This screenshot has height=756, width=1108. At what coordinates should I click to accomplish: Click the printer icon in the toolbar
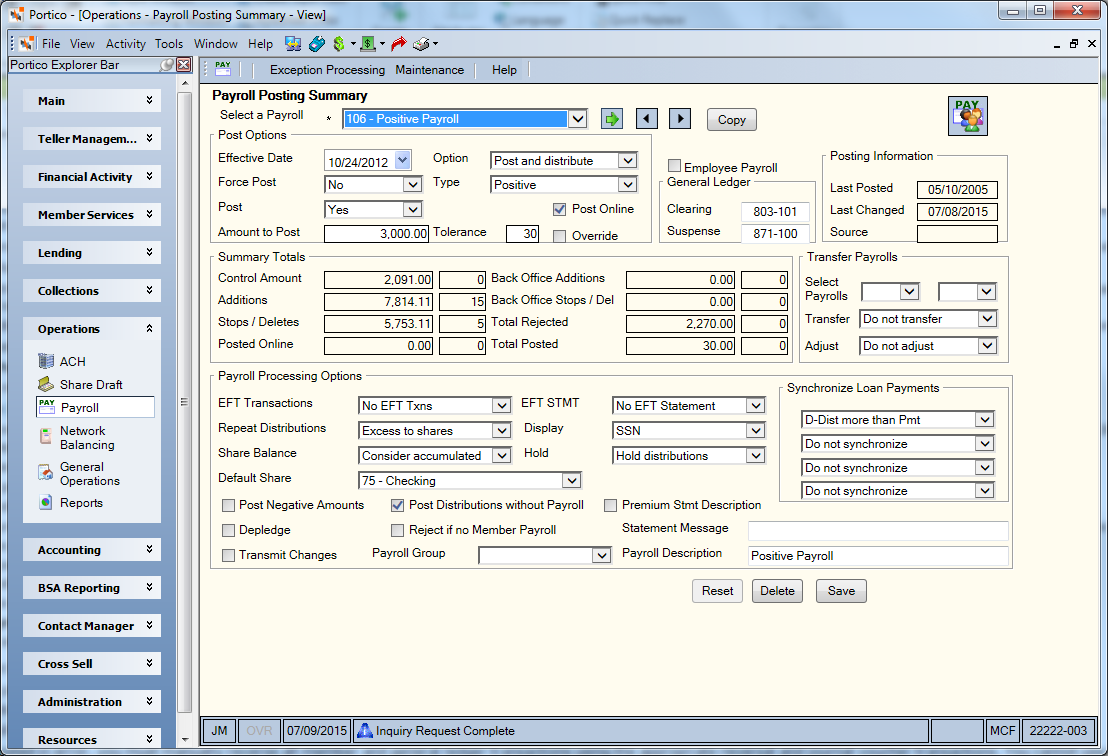point(421,44)
